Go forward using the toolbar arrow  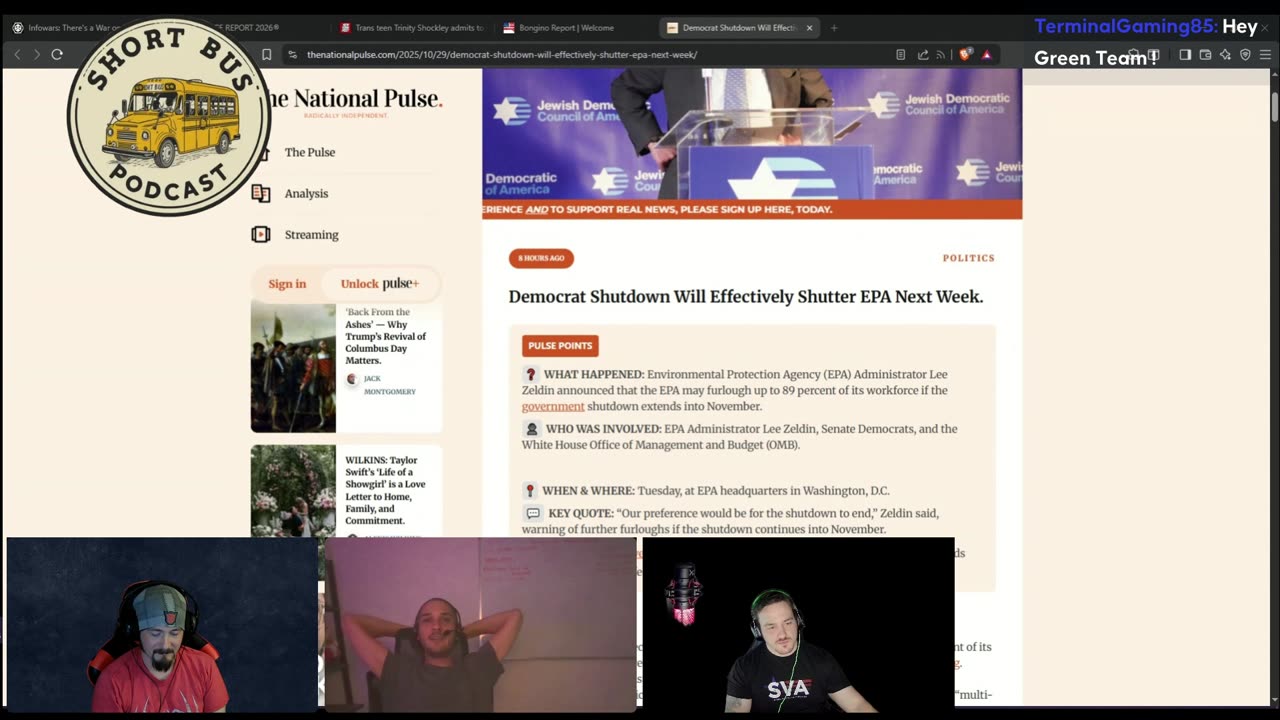[37, 54]
